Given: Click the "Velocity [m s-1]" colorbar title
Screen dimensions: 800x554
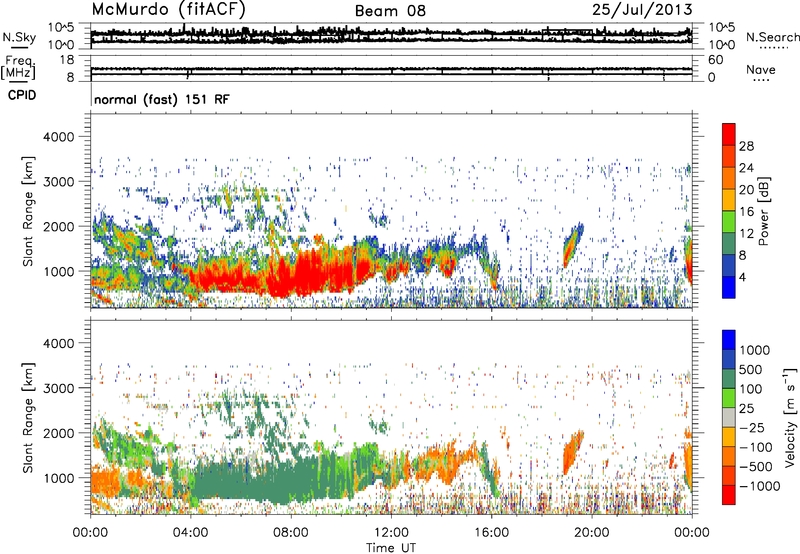Looking at the screenshot, I should coord(789,417).
